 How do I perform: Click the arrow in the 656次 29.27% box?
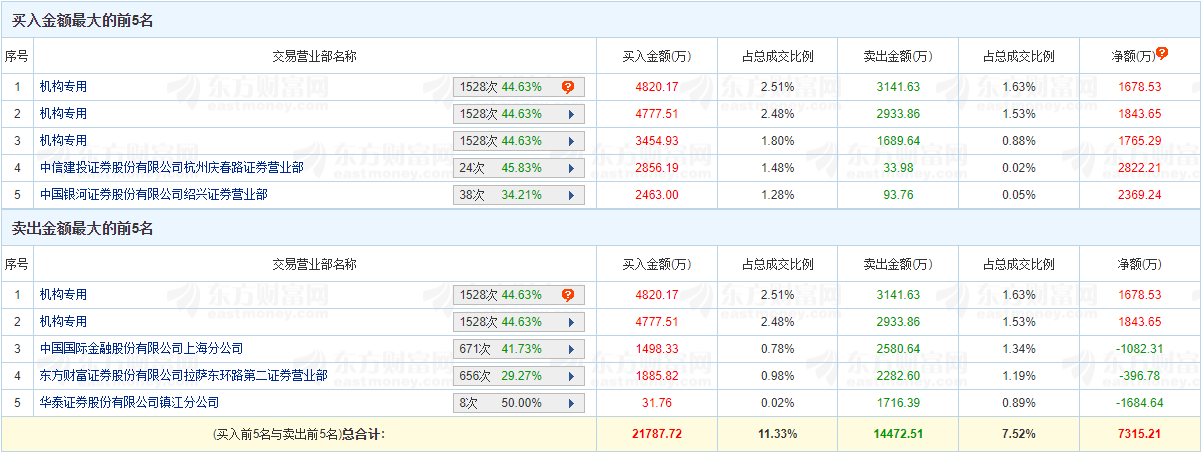(571, 376)
